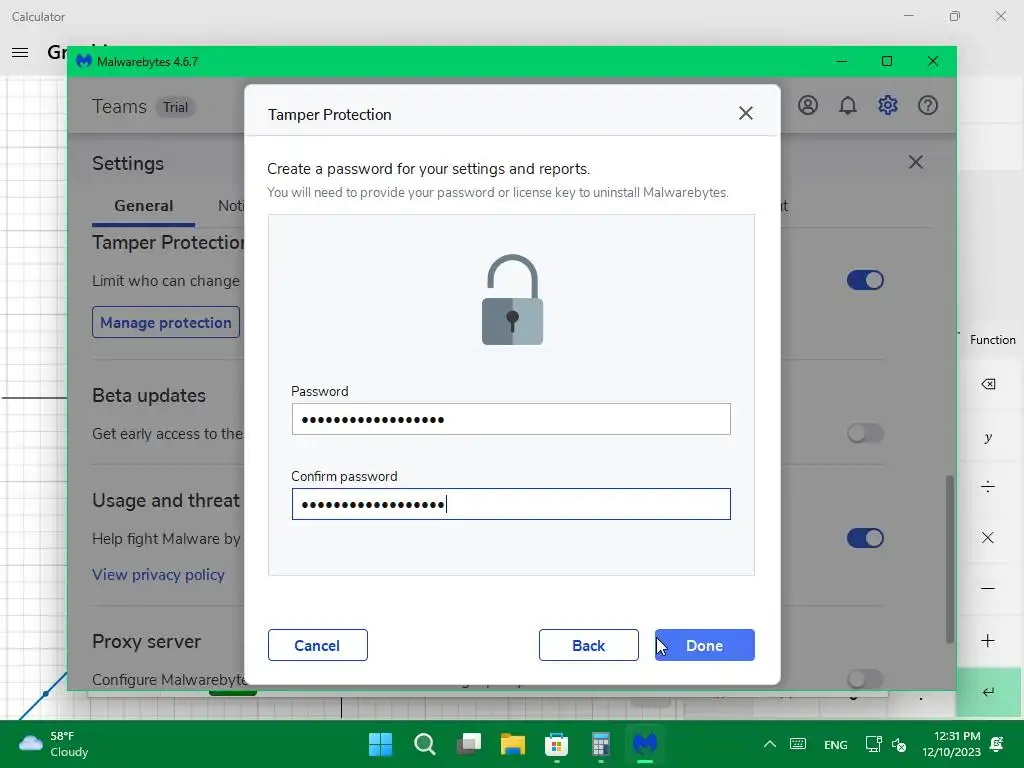This screenshot has height=768, width=1024.
Task: Click the Calculator multiply key
Action: tap(988, 537)
